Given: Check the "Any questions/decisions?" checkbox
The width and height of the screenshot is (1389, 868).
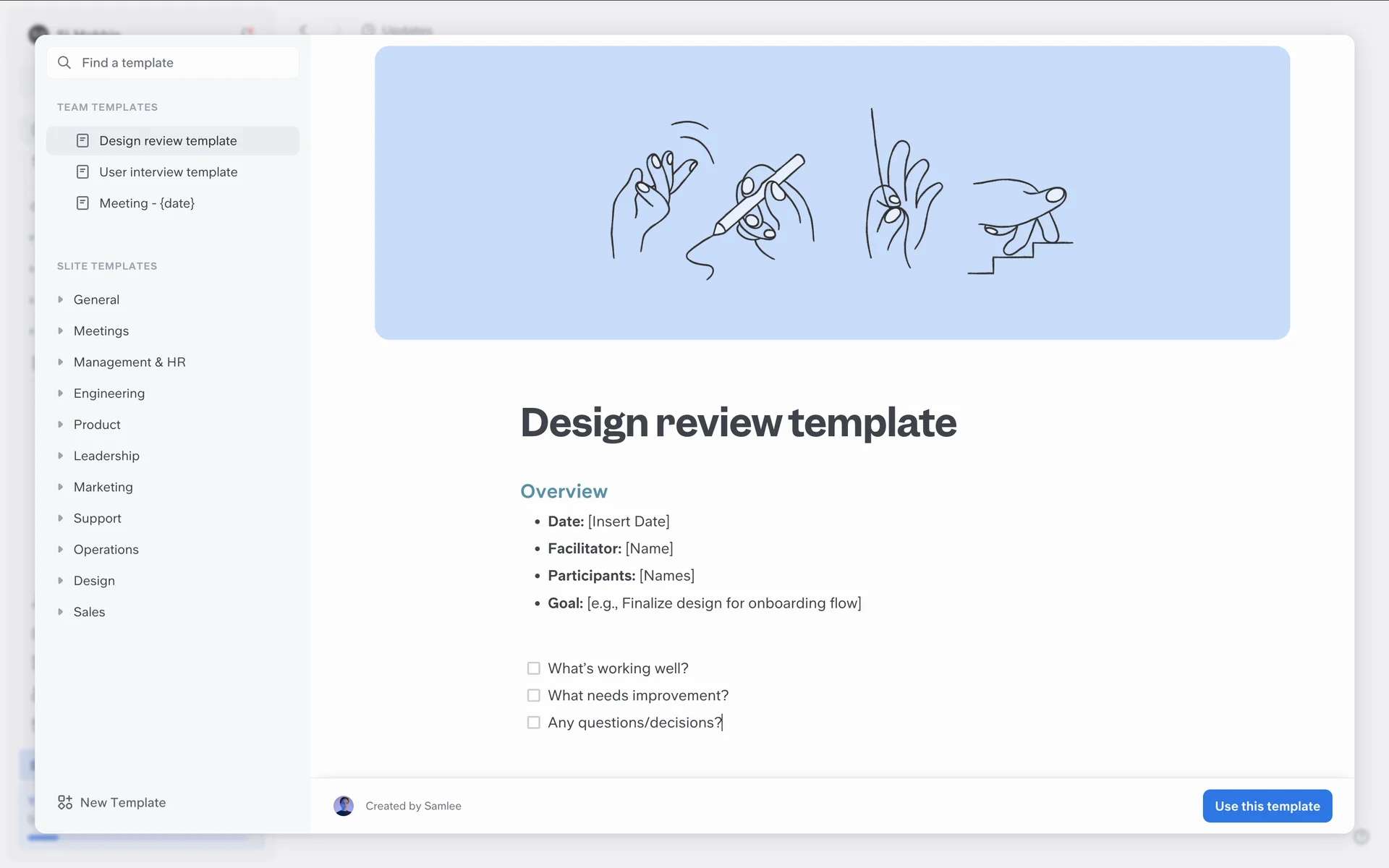Looking at the screenshot, I should click(534, 723).
